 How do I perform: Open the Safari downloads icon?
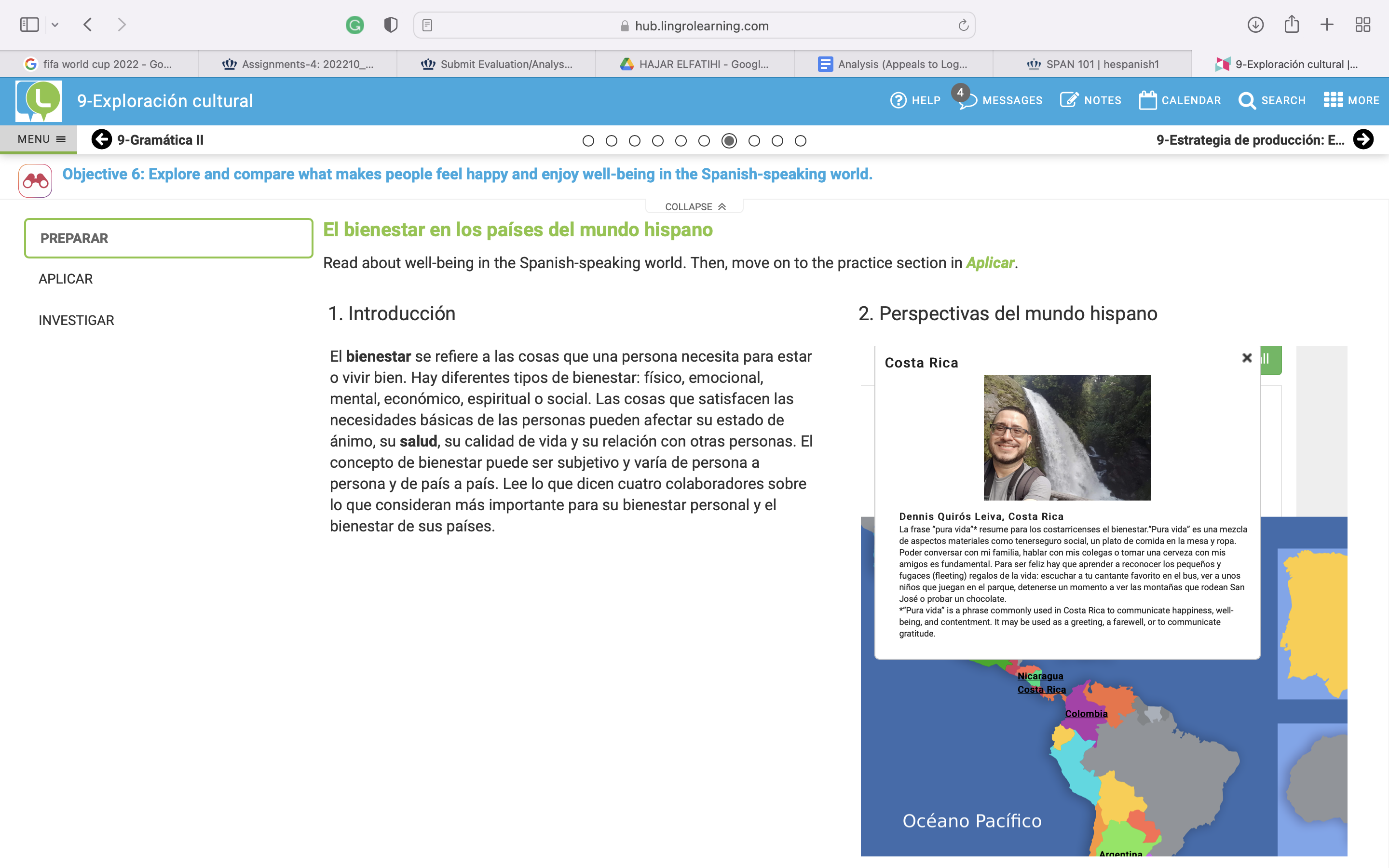click(x=1255, y=25)
